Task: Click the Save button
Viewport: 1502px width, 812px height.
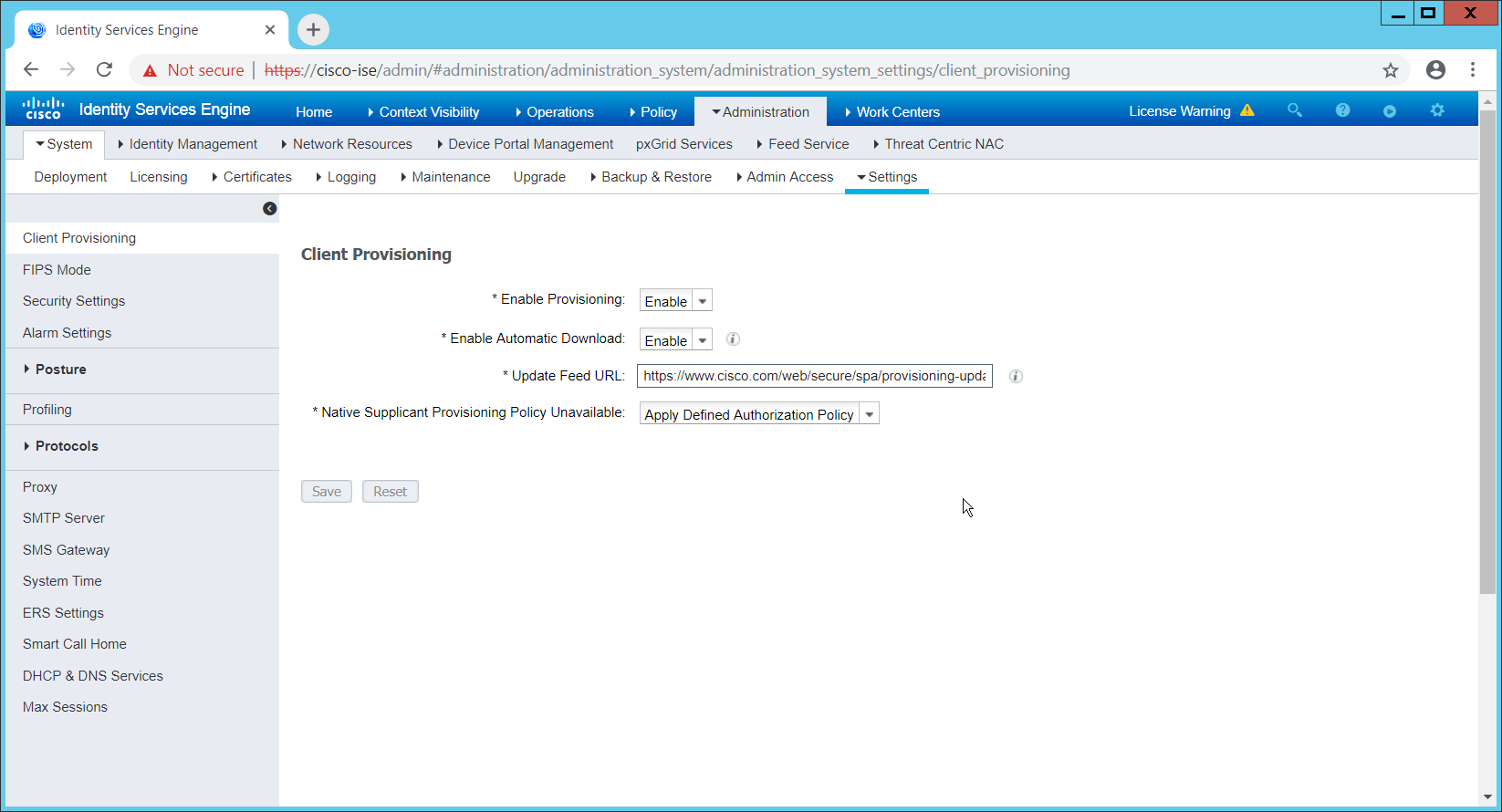Action: point(327,492)
